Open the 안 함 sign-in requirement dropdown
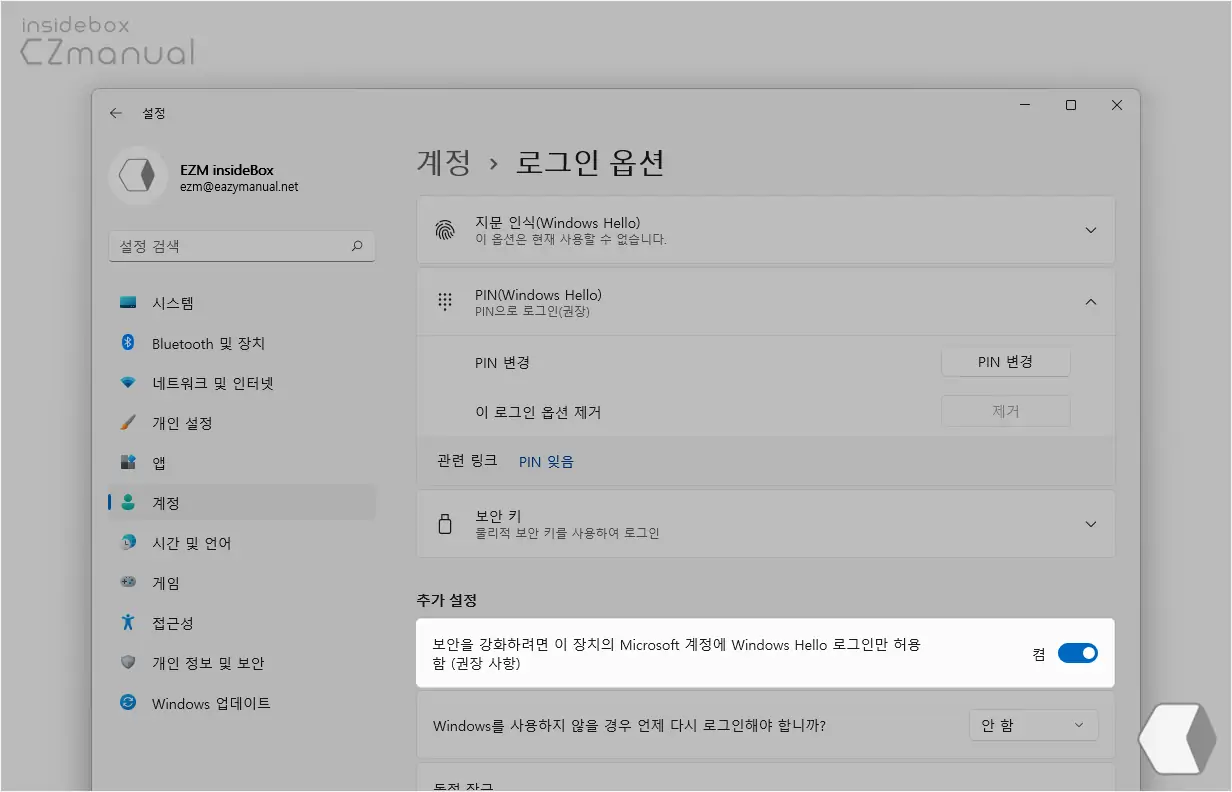 coord(1034,725)
